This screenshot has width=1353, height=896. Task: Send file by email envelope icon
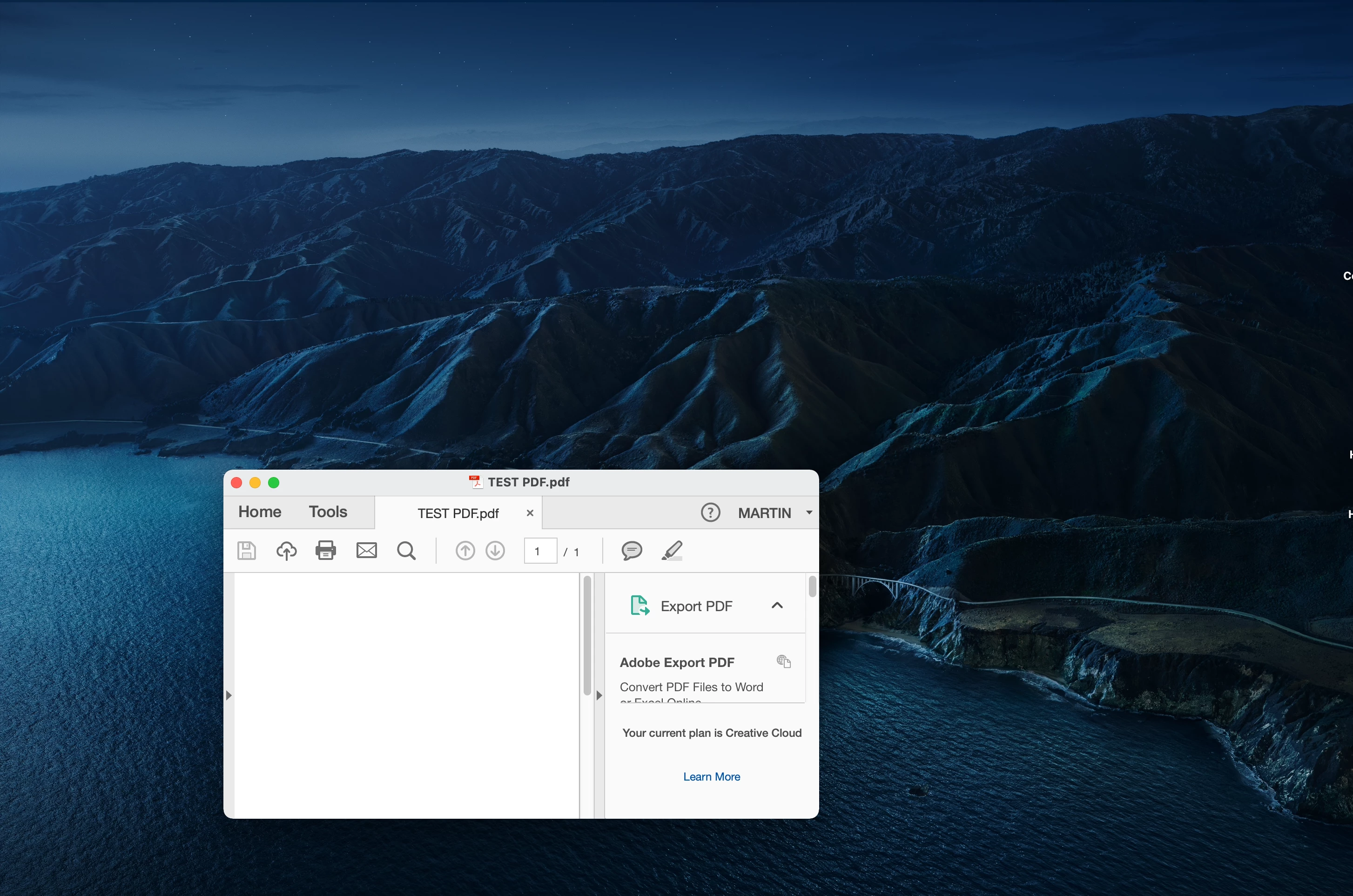click(x=366, y=550)
